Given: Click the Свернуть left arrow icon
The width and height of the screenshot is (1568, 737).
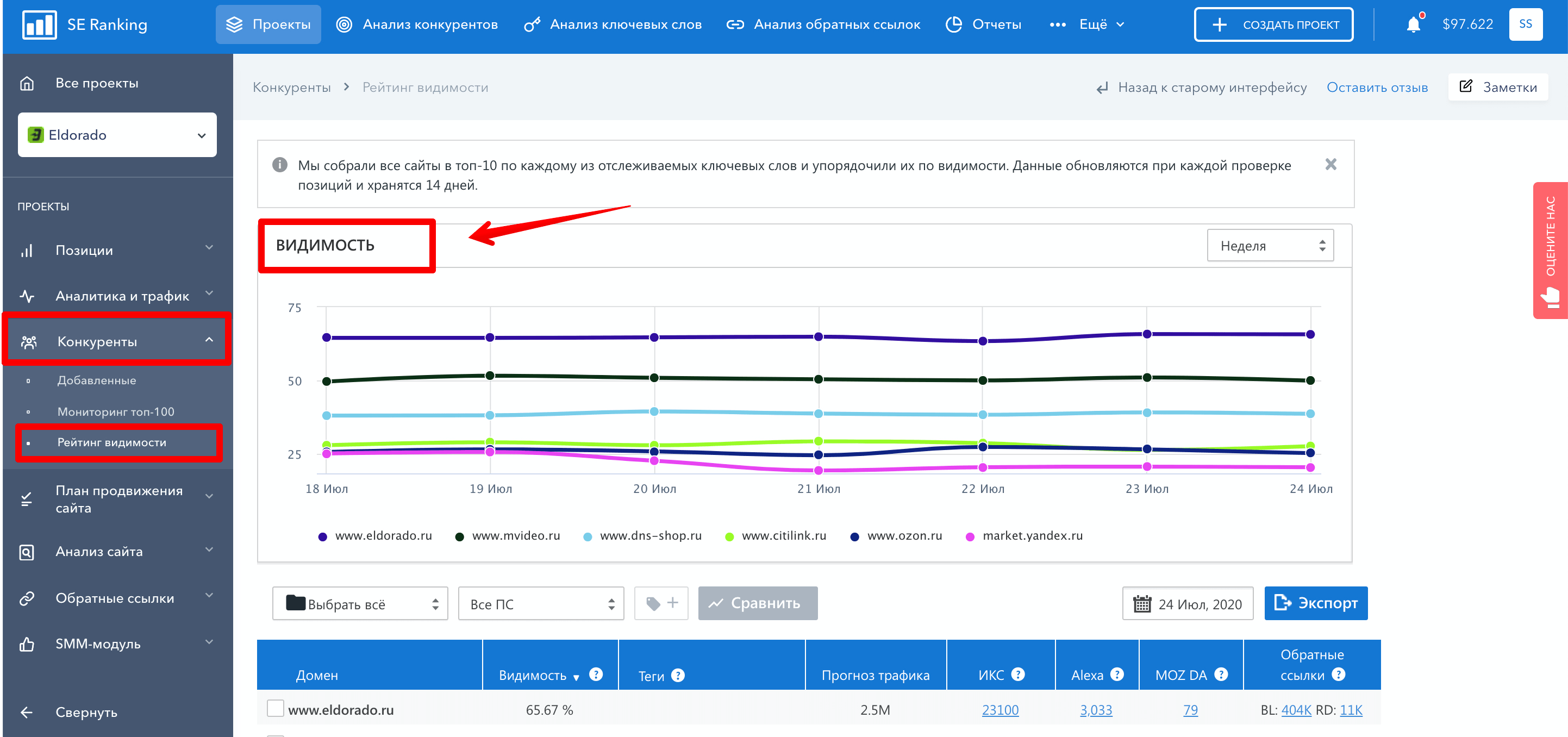Looking at the screenshot, I should tap(27, 712).
